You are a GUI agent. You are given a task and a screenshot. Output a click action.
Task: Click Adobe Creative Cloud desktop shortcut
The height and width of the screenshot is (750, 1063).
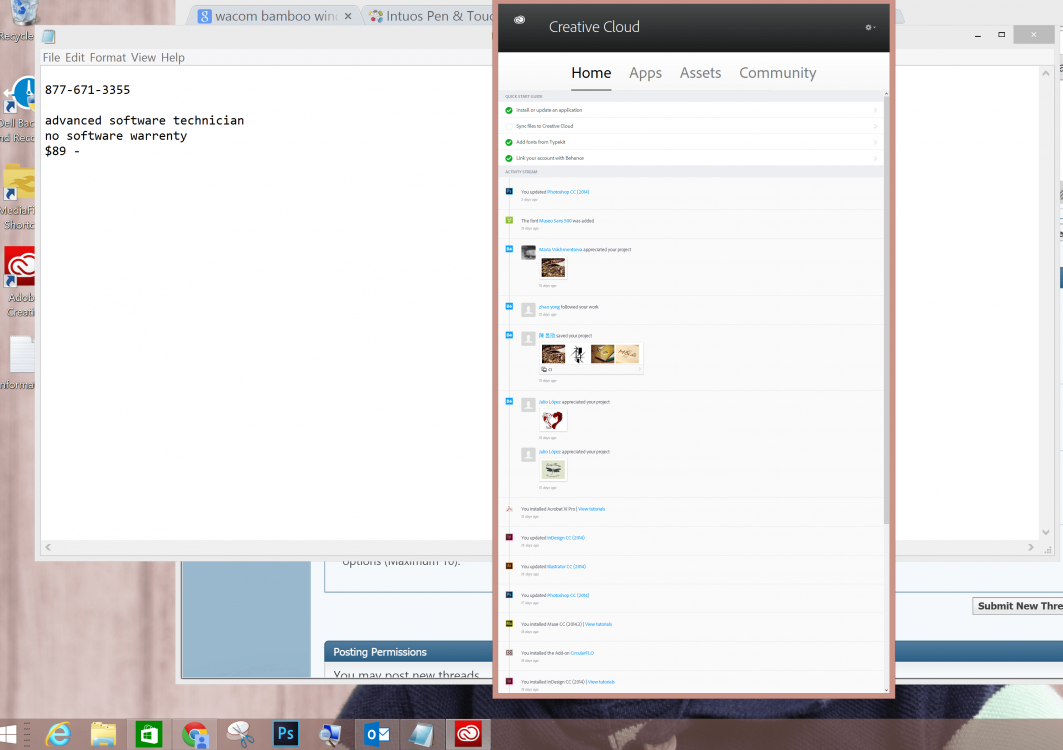click(19, 281)
